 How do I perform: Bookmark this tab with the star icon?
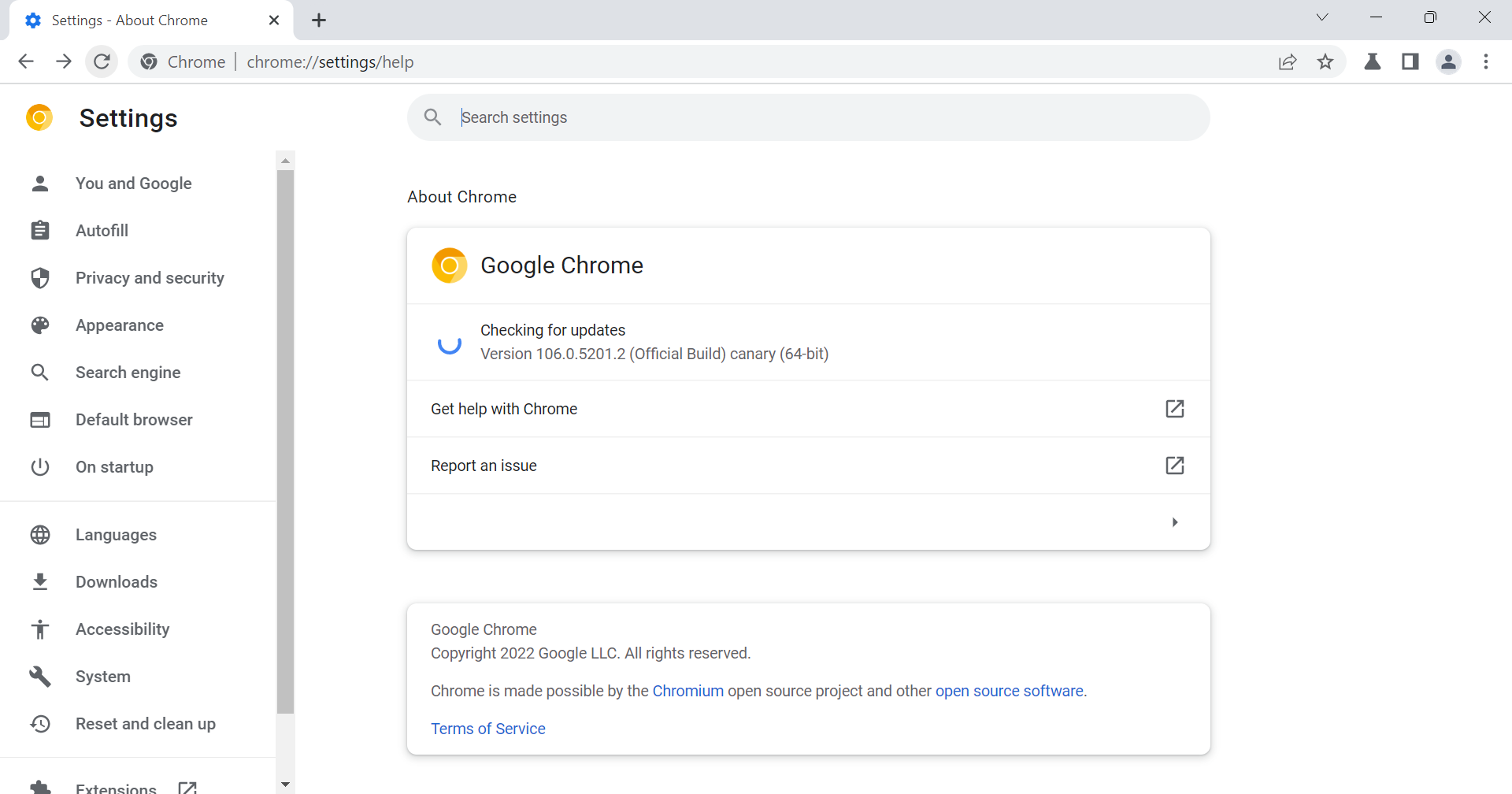point(1325,61)
